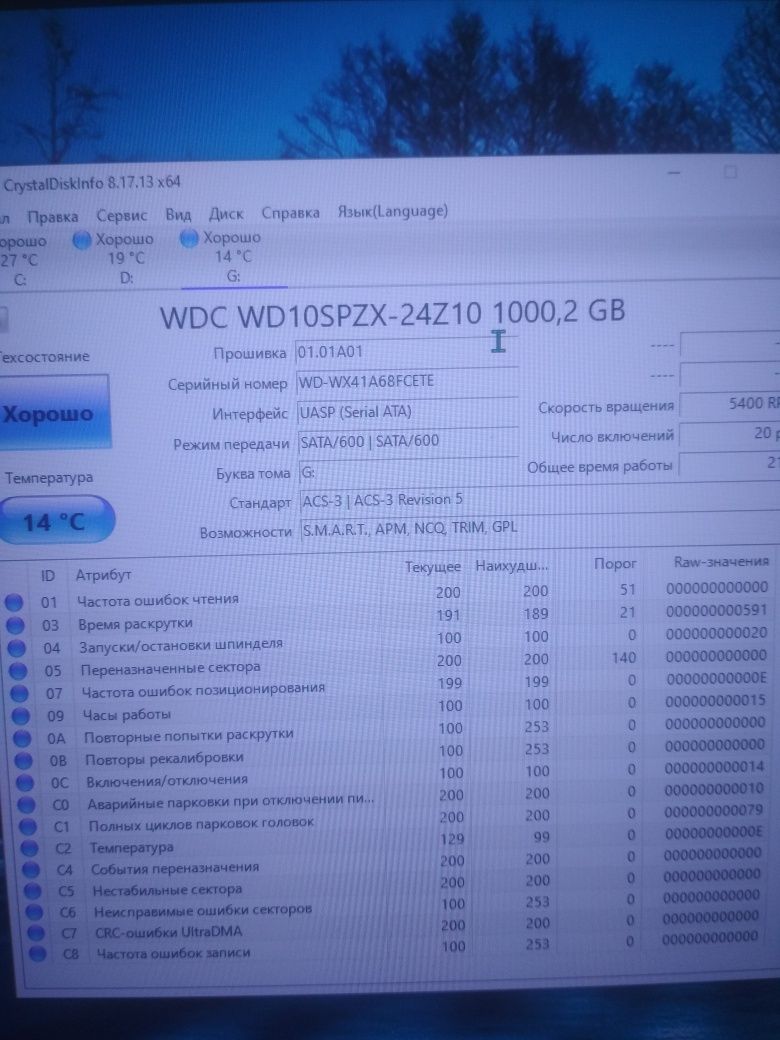Minimize the CrystalDiskInfo window
This screenshot has width=780, height=1040.
pyautogui.click(x=675, y=174)
